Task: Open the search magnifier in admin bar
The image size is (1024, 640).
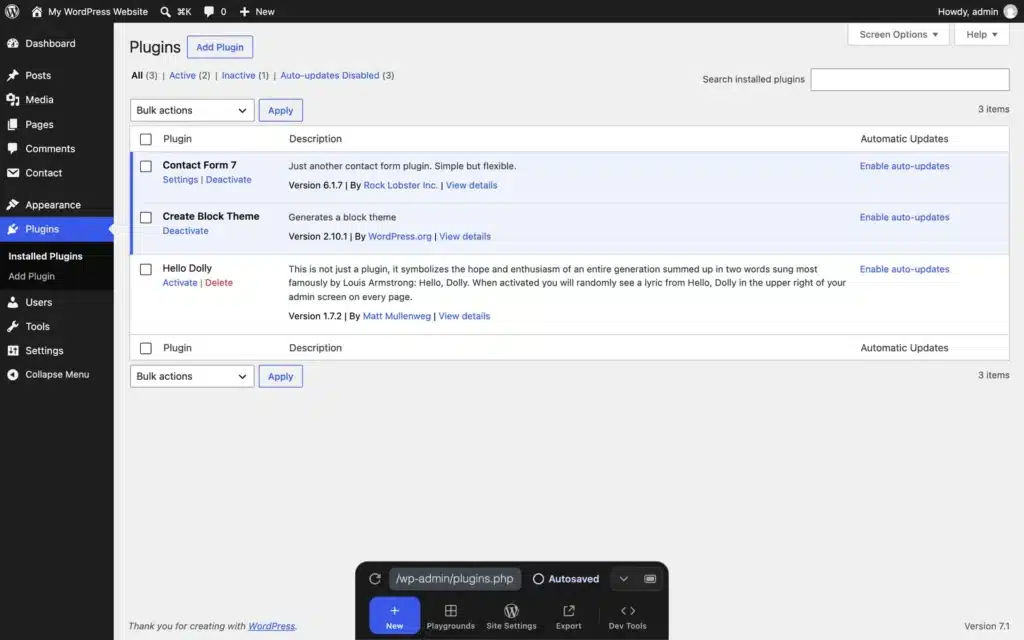Action: (x=165, y=12)
